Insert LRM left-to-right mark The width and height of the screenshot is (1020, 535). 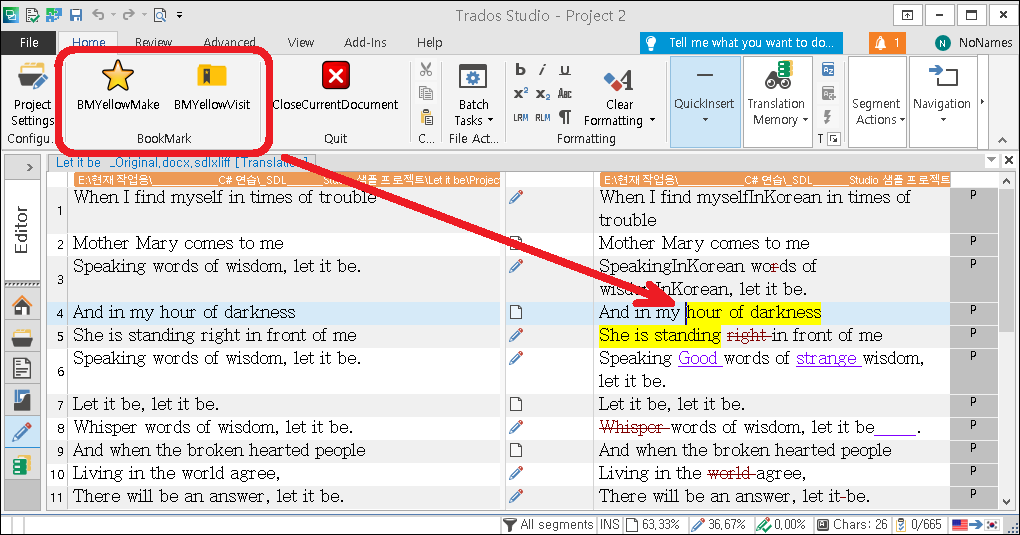[x=520, y=117]
